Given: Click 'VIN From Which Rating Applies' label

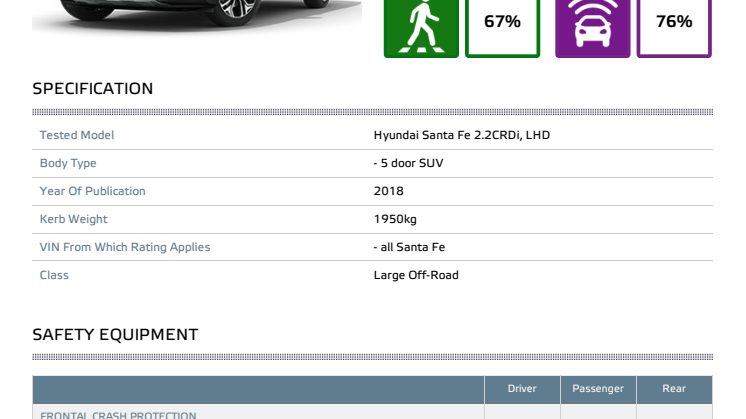Looking at the screenshot, I should [125, 247].
